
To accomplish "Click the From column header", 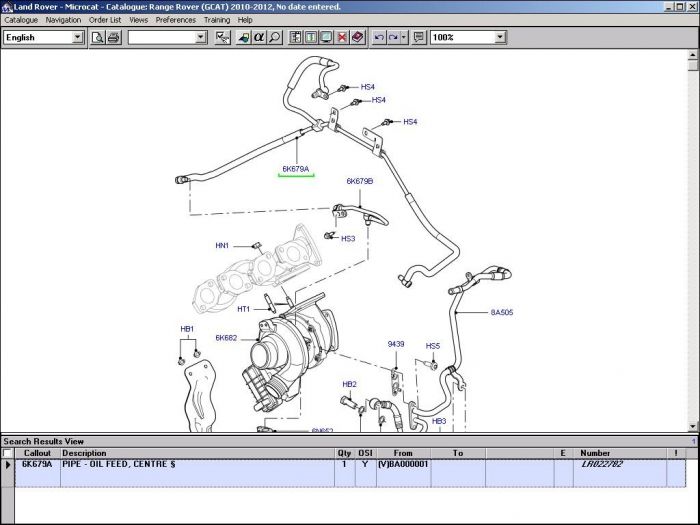I will tap(403, 453).
